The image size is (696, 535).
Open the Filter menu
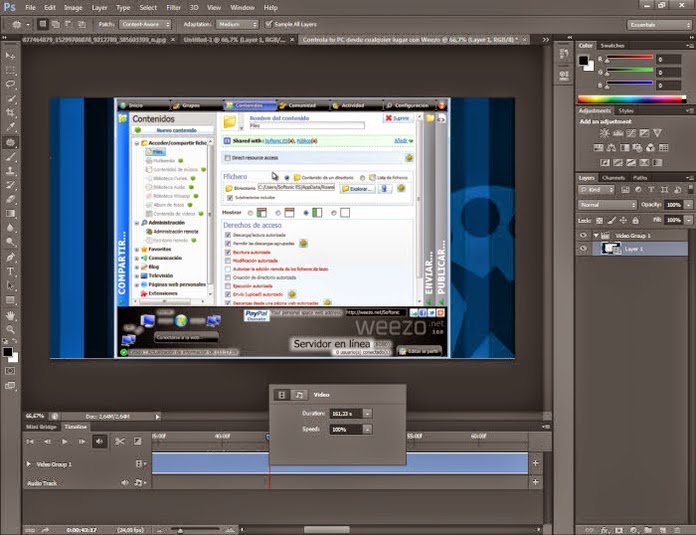tap(173, 8)
